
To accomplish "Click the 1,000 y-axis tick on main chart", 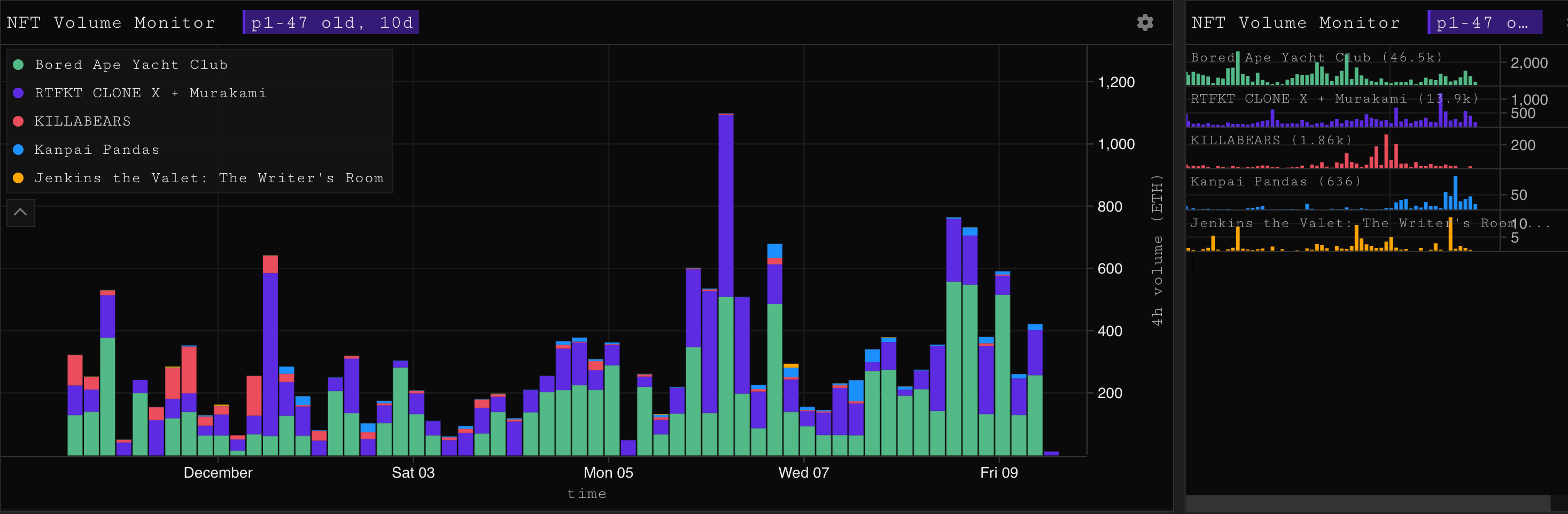I will pyautogui.click(x=1116, y=144).
